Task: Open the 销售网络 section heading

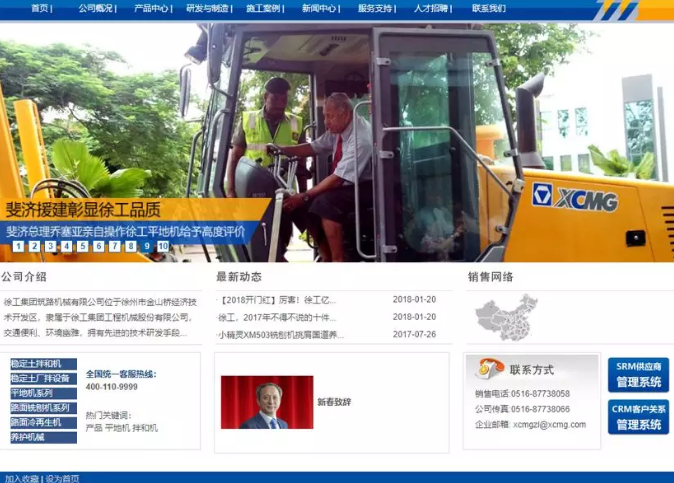Action: (490, 277)
